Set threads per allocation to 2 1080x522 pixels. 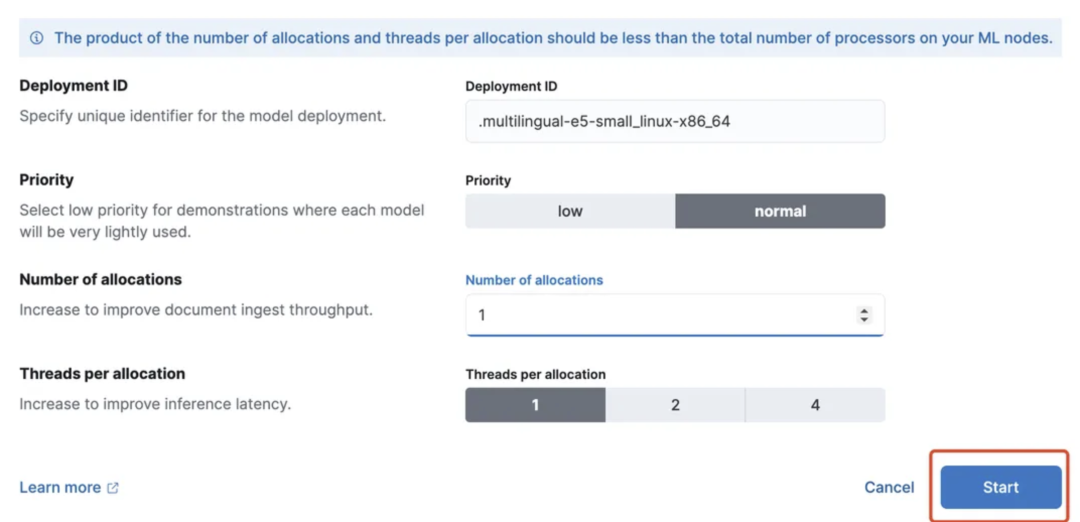(x=675, y=405)
